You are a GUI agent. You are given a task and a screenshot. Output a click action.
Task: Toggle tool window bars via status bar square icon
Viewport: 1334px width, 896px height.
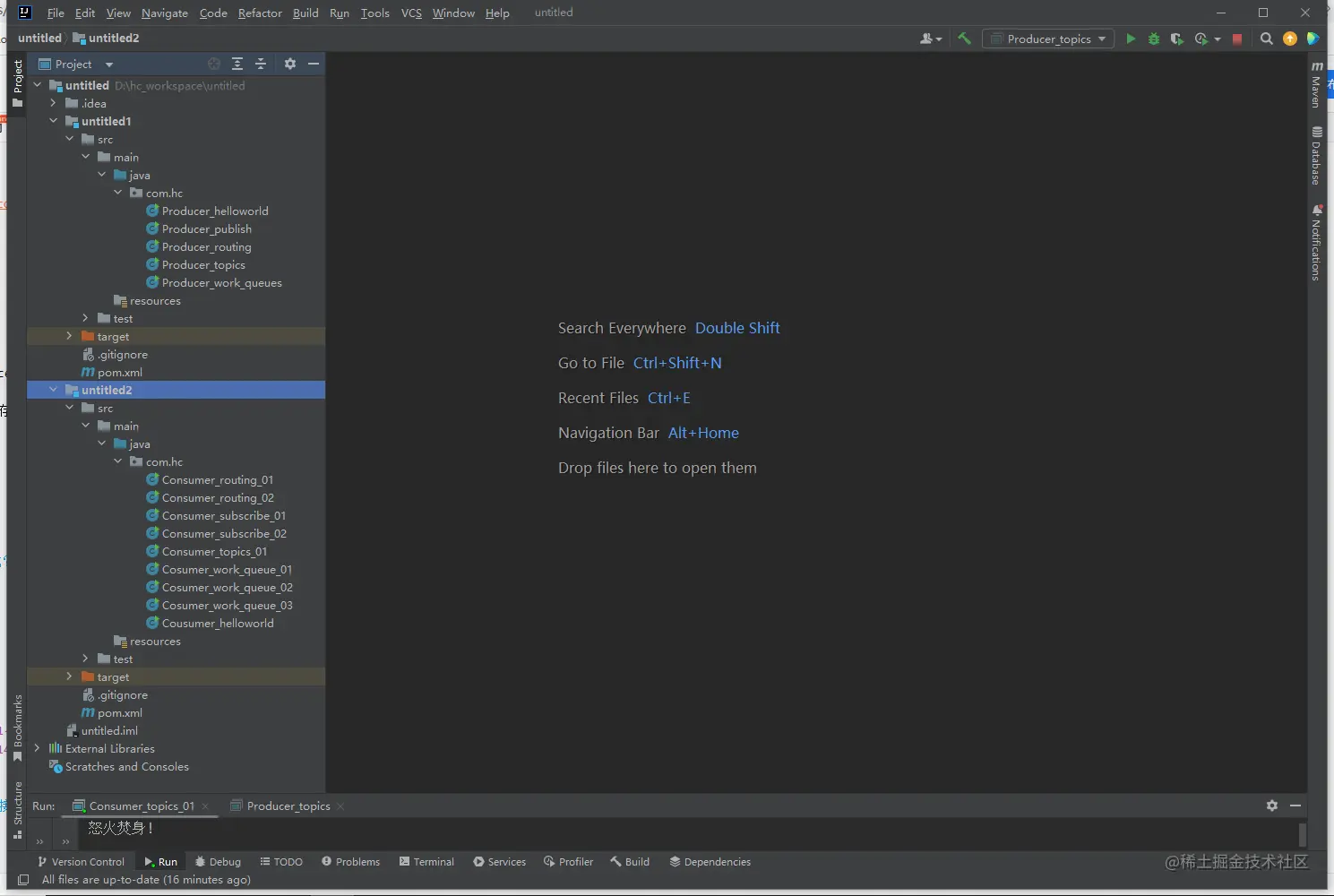(23, 880)
